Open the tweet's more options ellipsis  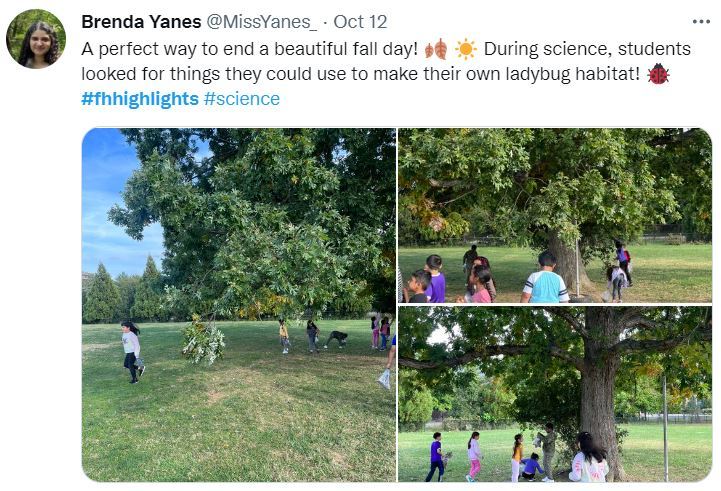tap(701, 22)
